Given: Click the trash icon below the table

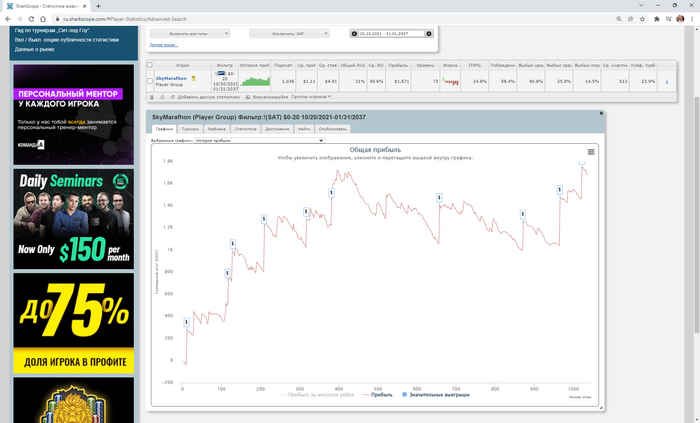Looking at the screenshot, I should pos(152,97).
